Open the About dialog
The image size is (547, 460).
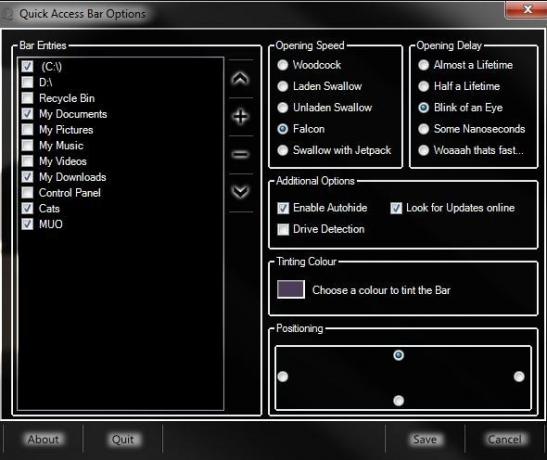click(x=43, y=439)
